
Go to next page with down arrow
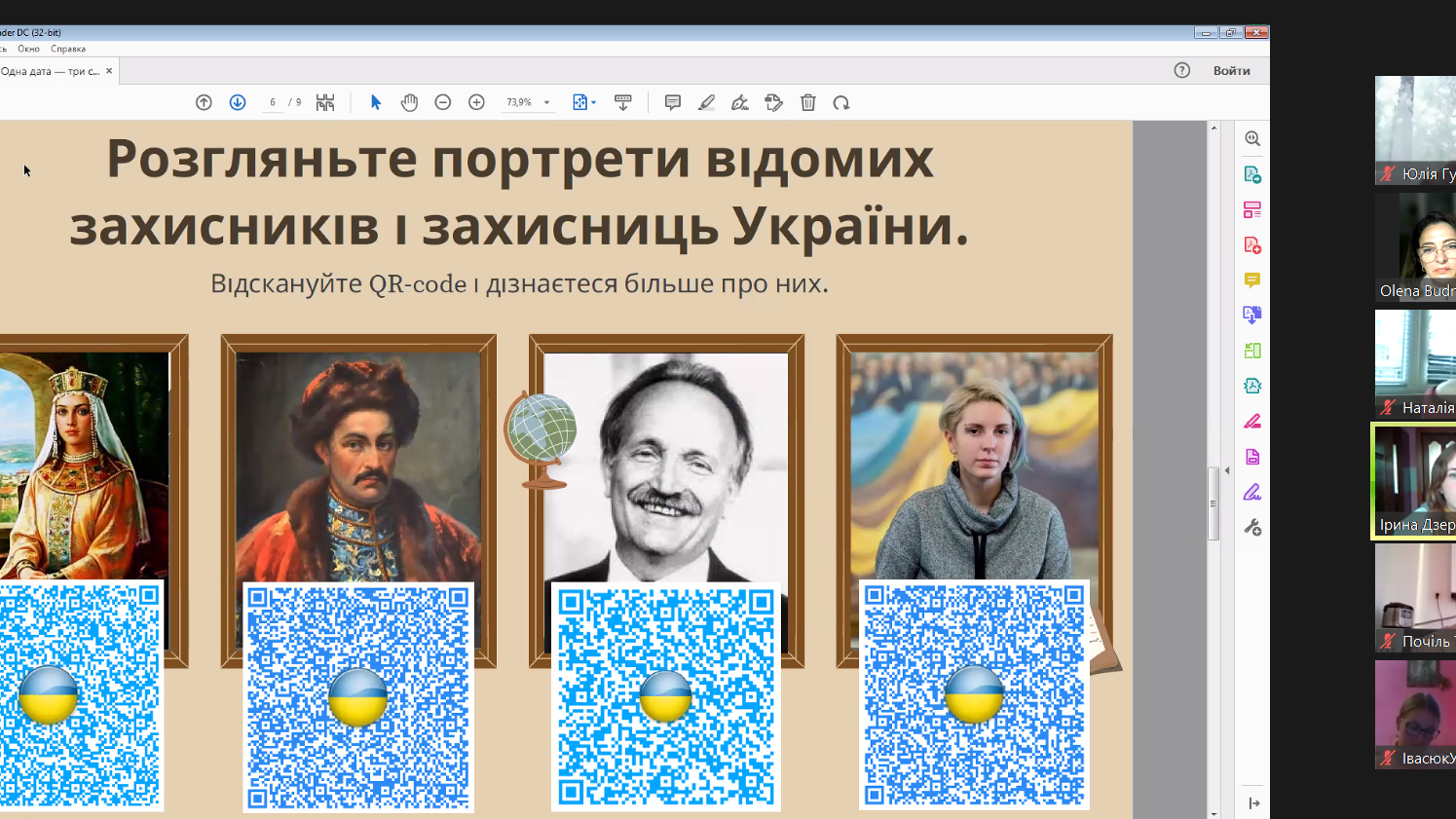[238, 102]
